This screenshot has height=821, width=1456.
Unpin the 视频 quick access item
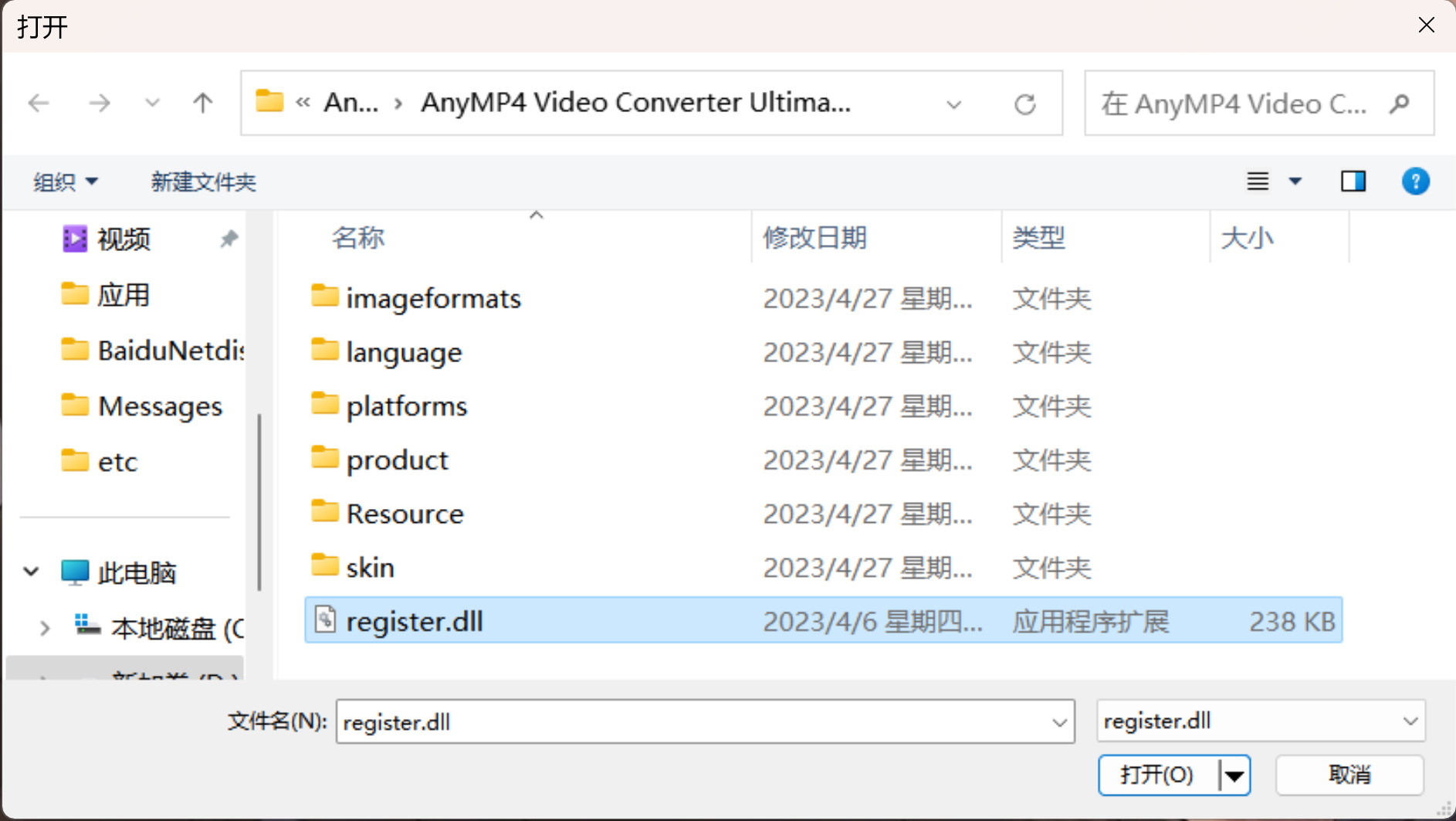point(229,239)
